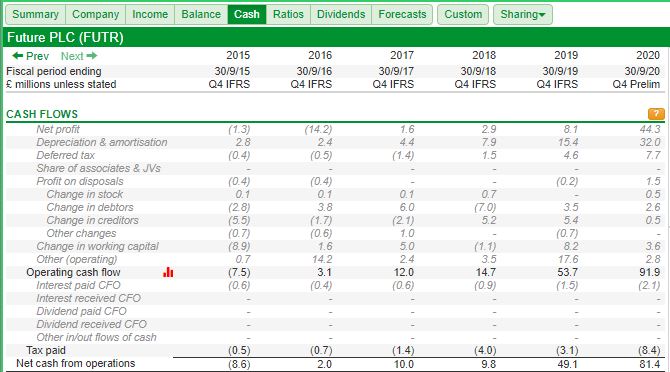Open the chart icon beside Operating cash flow
The height and width of the screenshot is (372, 670).
tap(168, 272)
